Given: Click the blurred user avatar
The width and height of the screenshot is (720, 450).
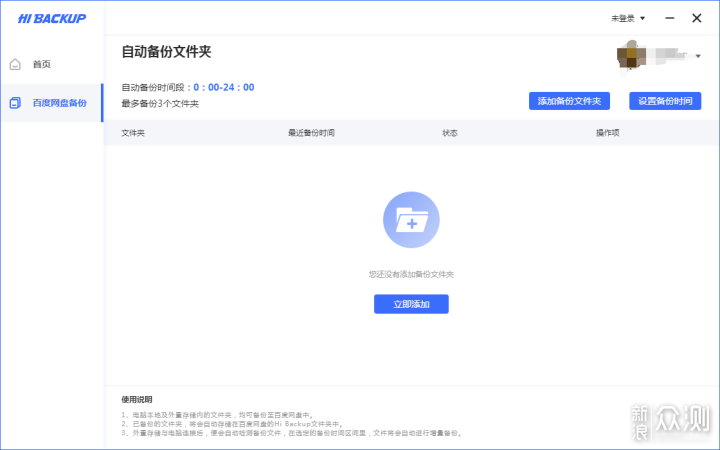Looking at the screenshot, I should pos(631,56).
